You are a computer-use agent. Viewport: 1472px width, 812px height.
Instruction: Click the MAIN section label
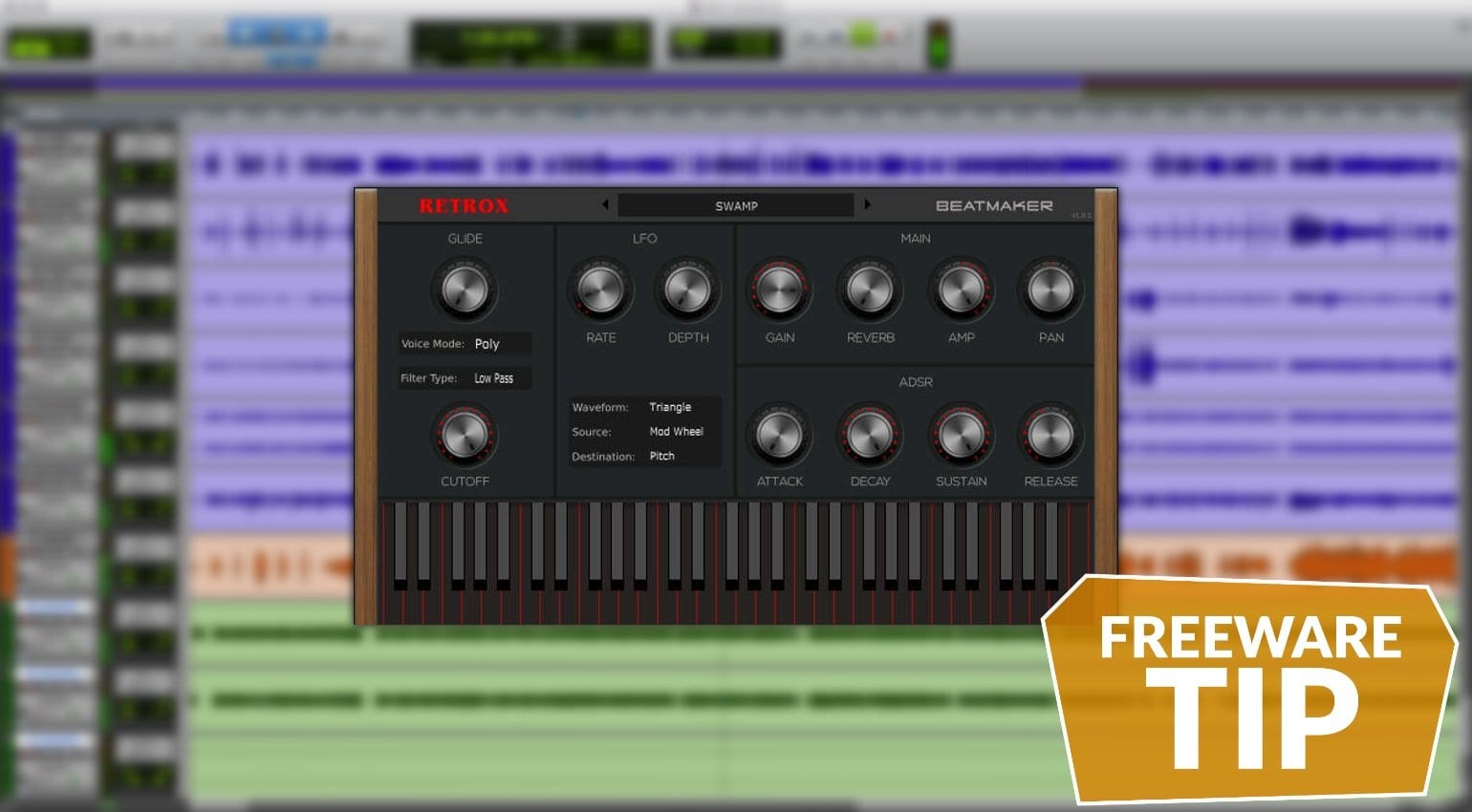[x=915, y=239]
